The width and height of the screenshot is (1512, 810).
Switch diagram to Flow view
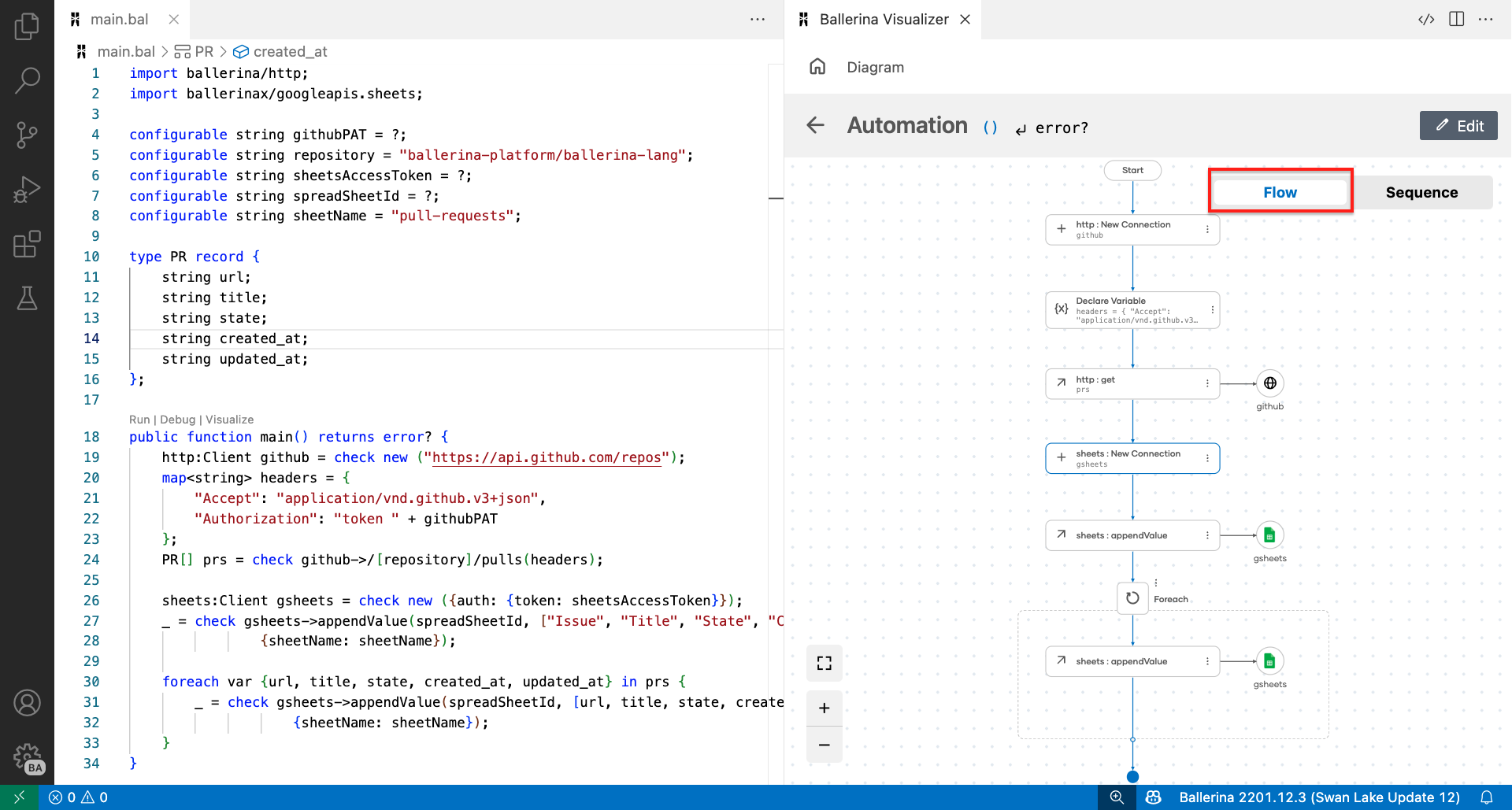[x=1280, y=192]
